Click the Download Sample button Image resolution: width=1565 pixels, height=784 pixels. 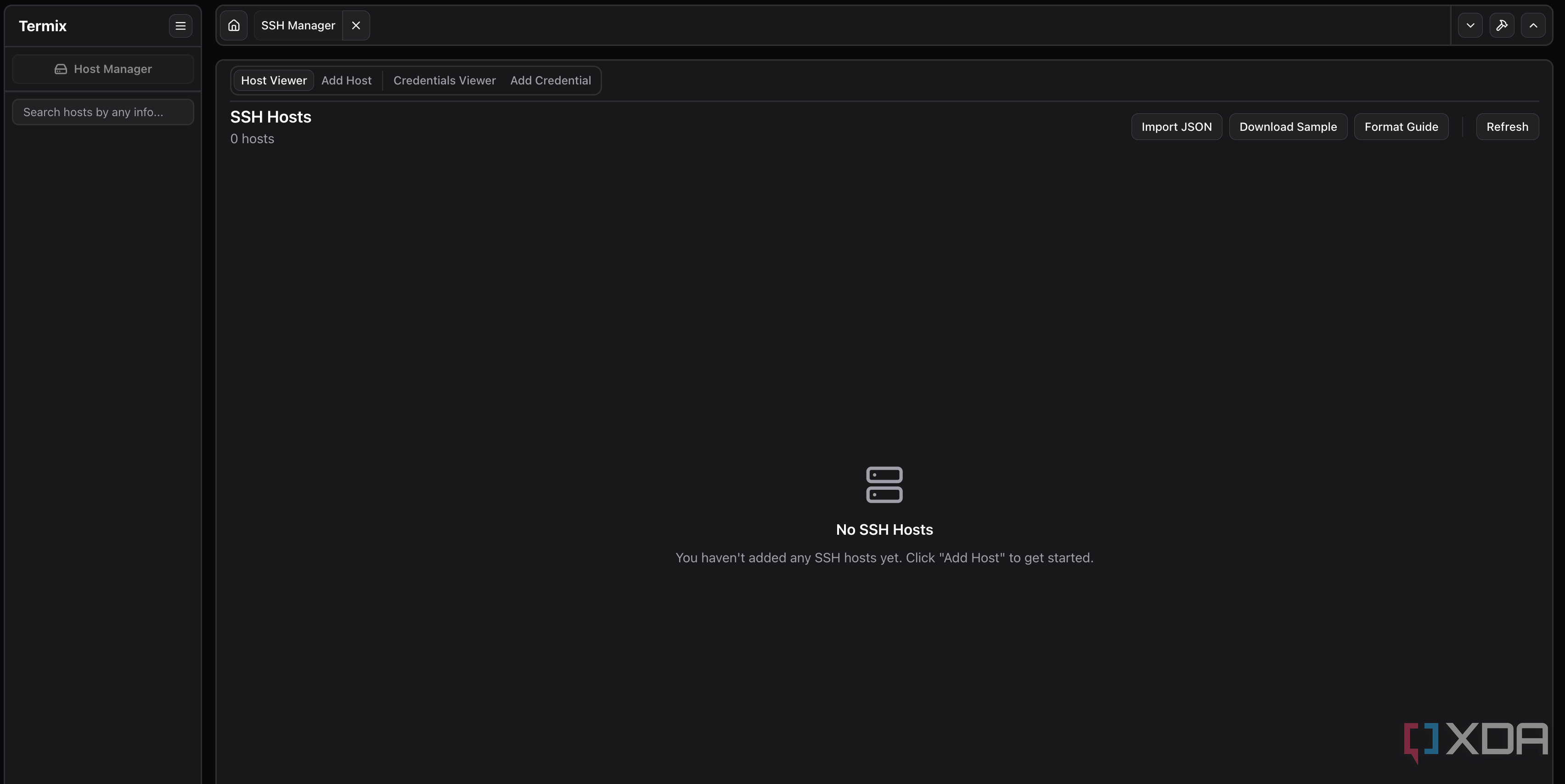click(x=1289, y=127)
